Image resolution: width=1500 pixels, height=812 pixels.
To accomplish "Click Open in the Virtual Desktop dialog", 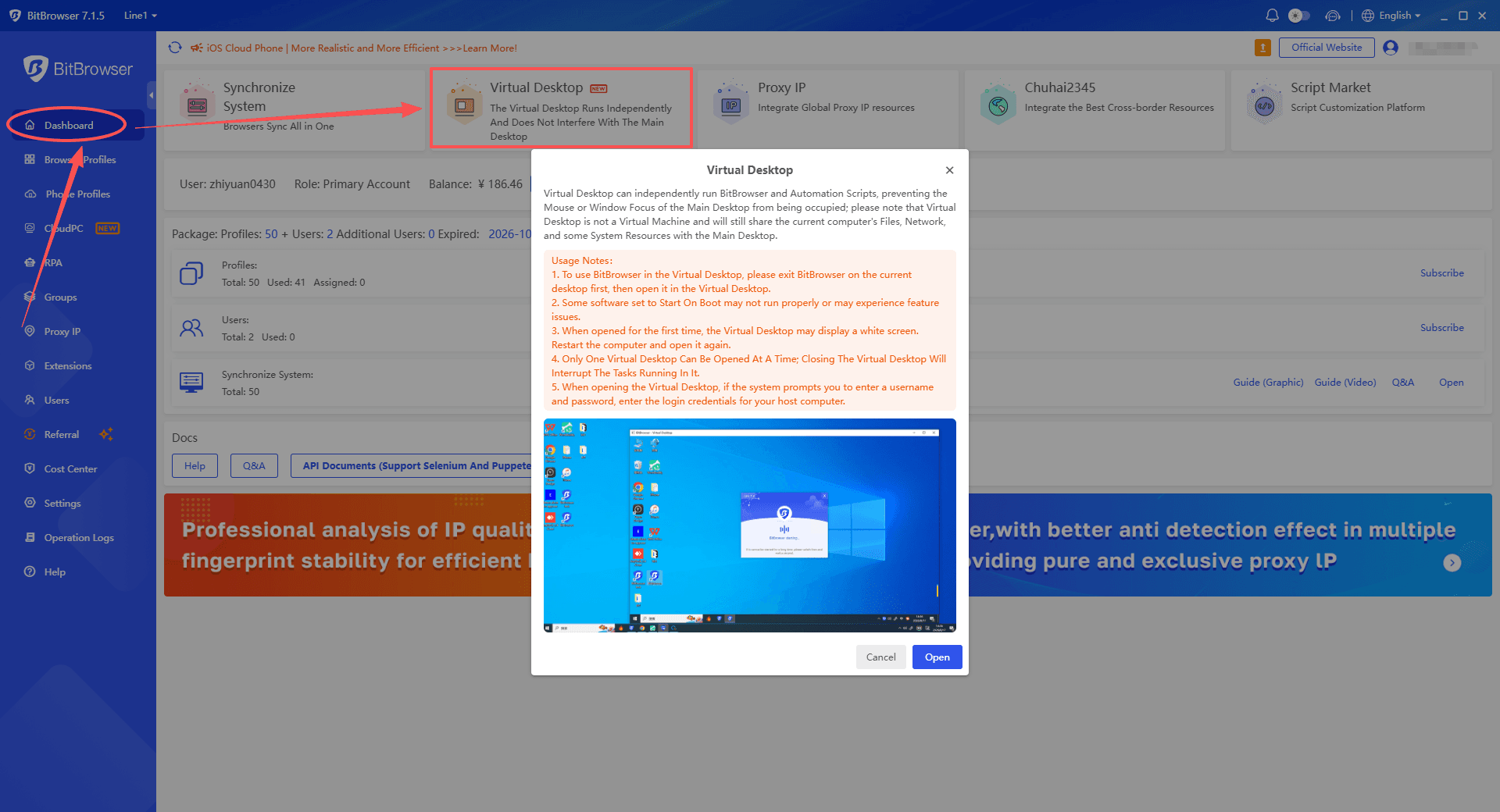I will pyautogui.click(x=937, y=657).
